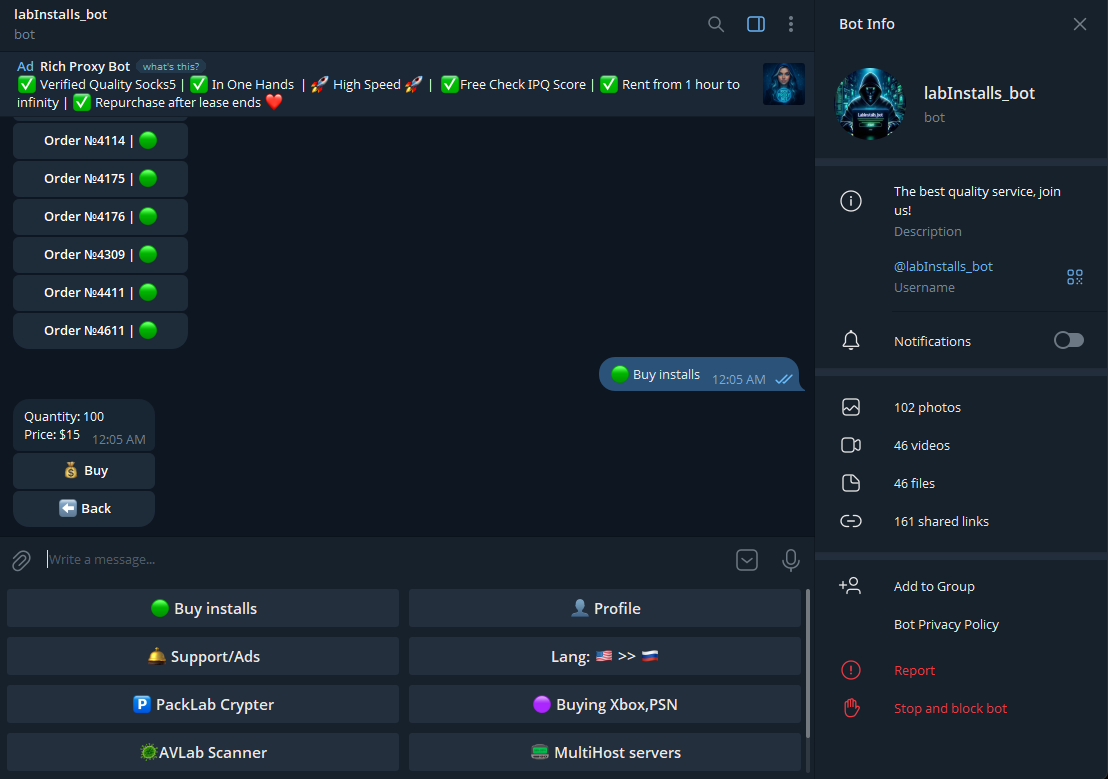Toggle the right sidebar panel icon
Image resolution: width=1108 pixels, height=779 pixels.
tap(756, 24)
